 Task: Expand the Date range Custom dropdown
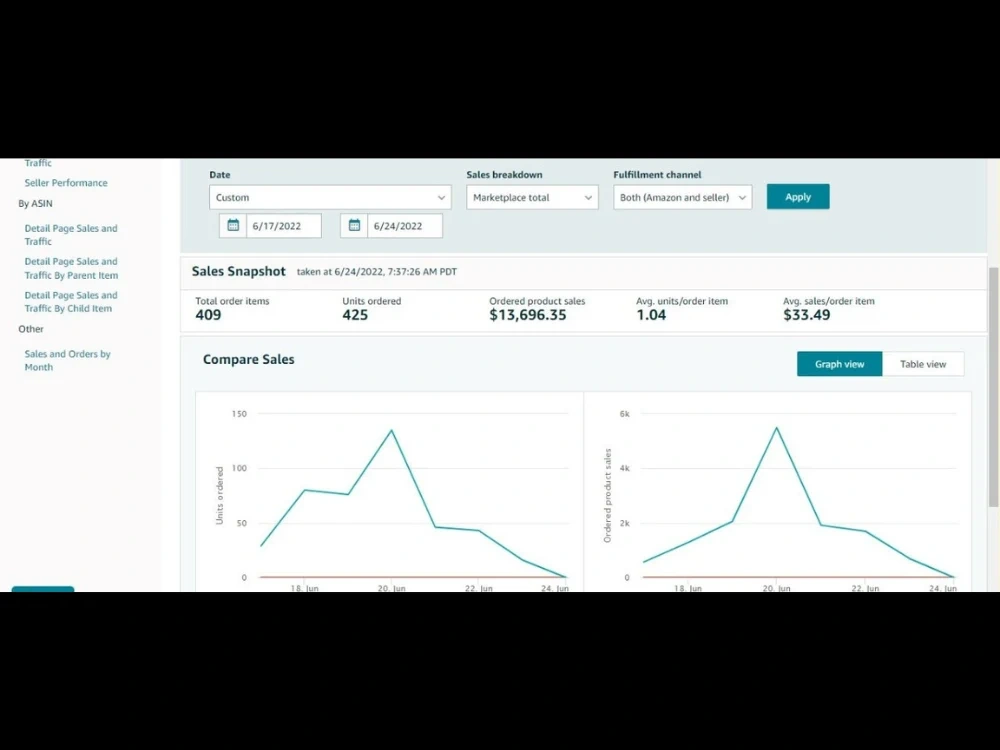(330, 197)
